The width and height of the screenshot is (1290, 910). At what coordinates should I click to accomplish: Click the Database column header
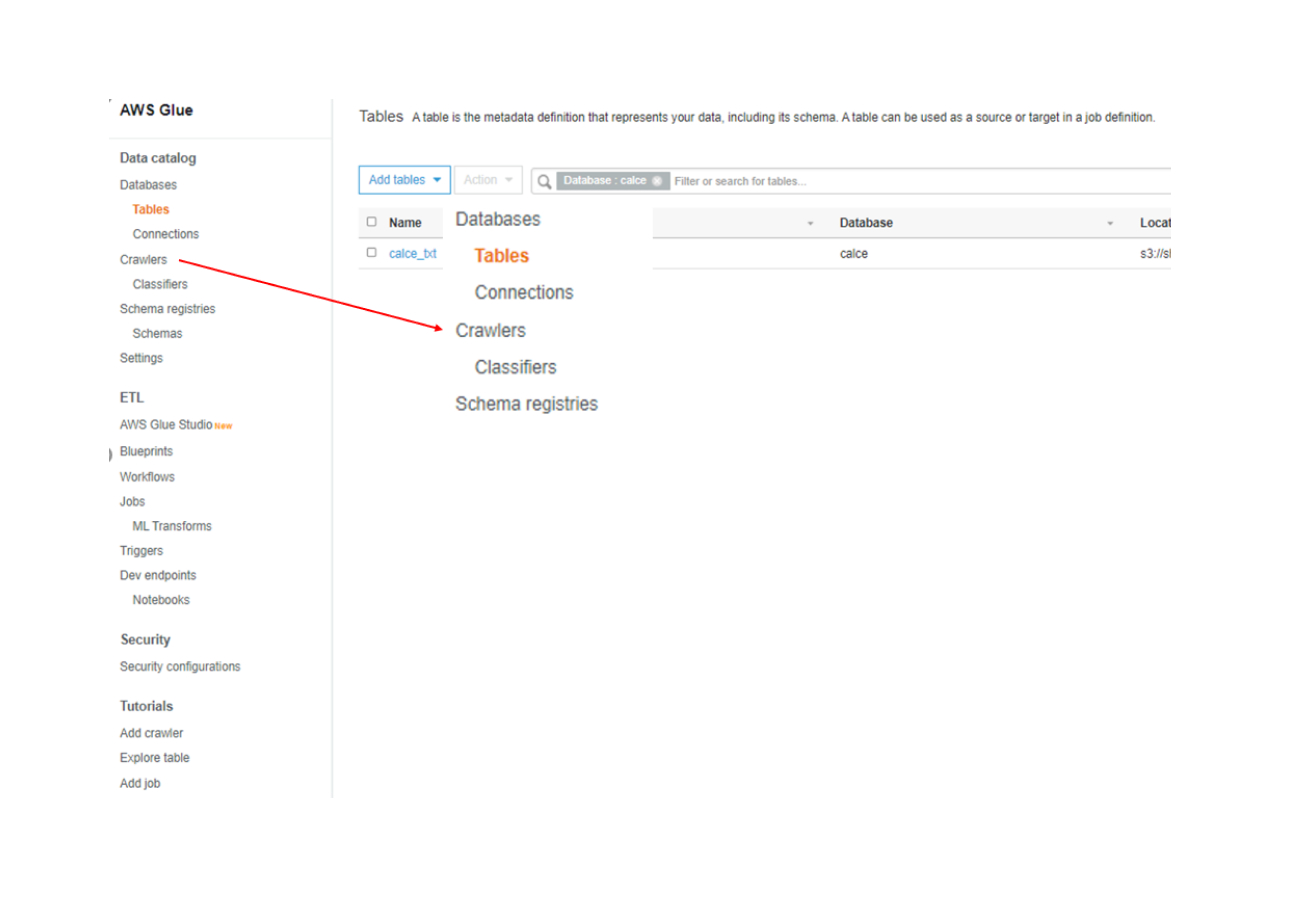(866, 223)
